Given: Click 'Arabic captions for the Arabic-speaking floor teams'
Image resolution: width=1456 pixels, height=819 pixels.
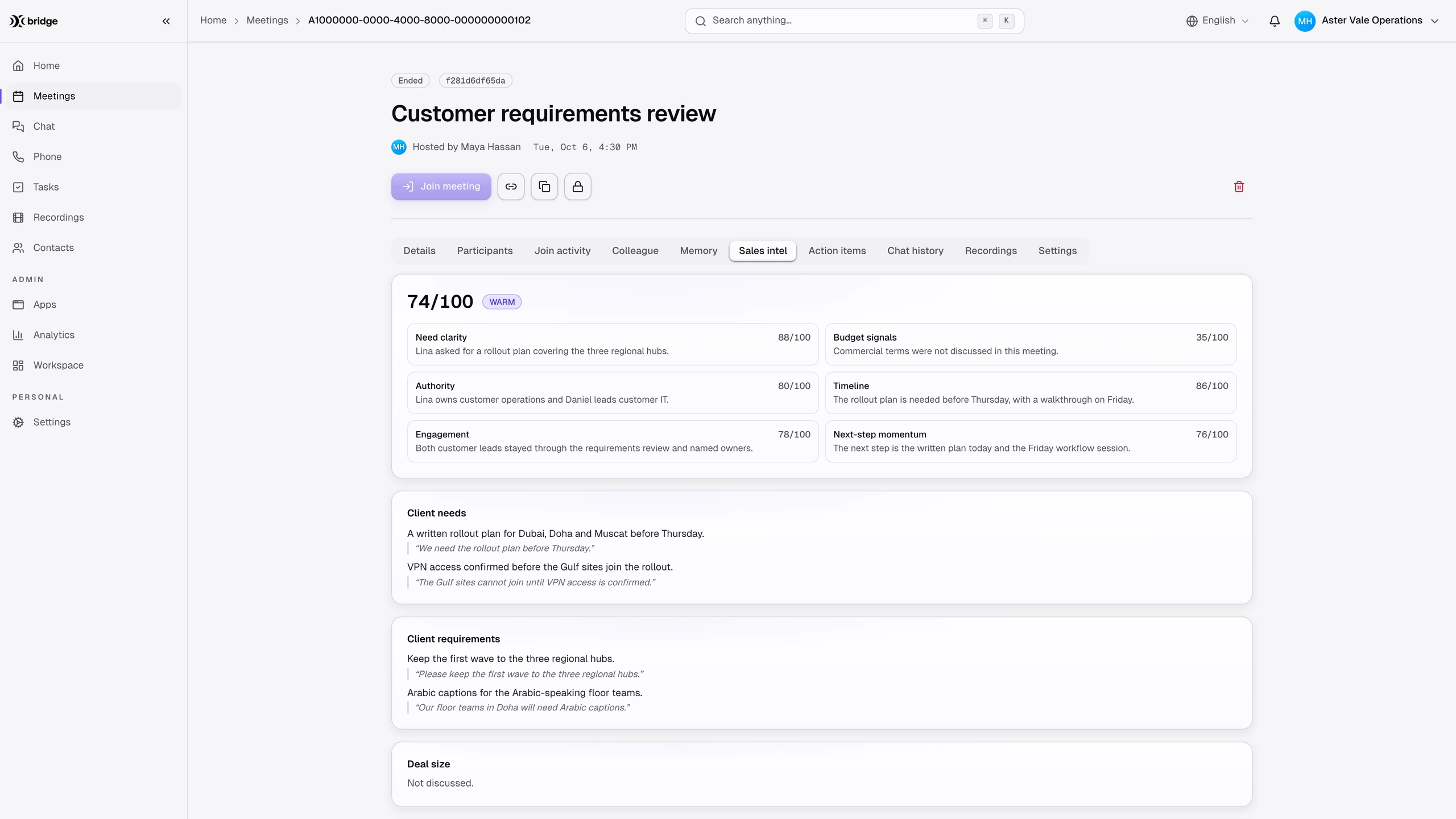Looking at the screenshot, I should (x=524, y=693).
